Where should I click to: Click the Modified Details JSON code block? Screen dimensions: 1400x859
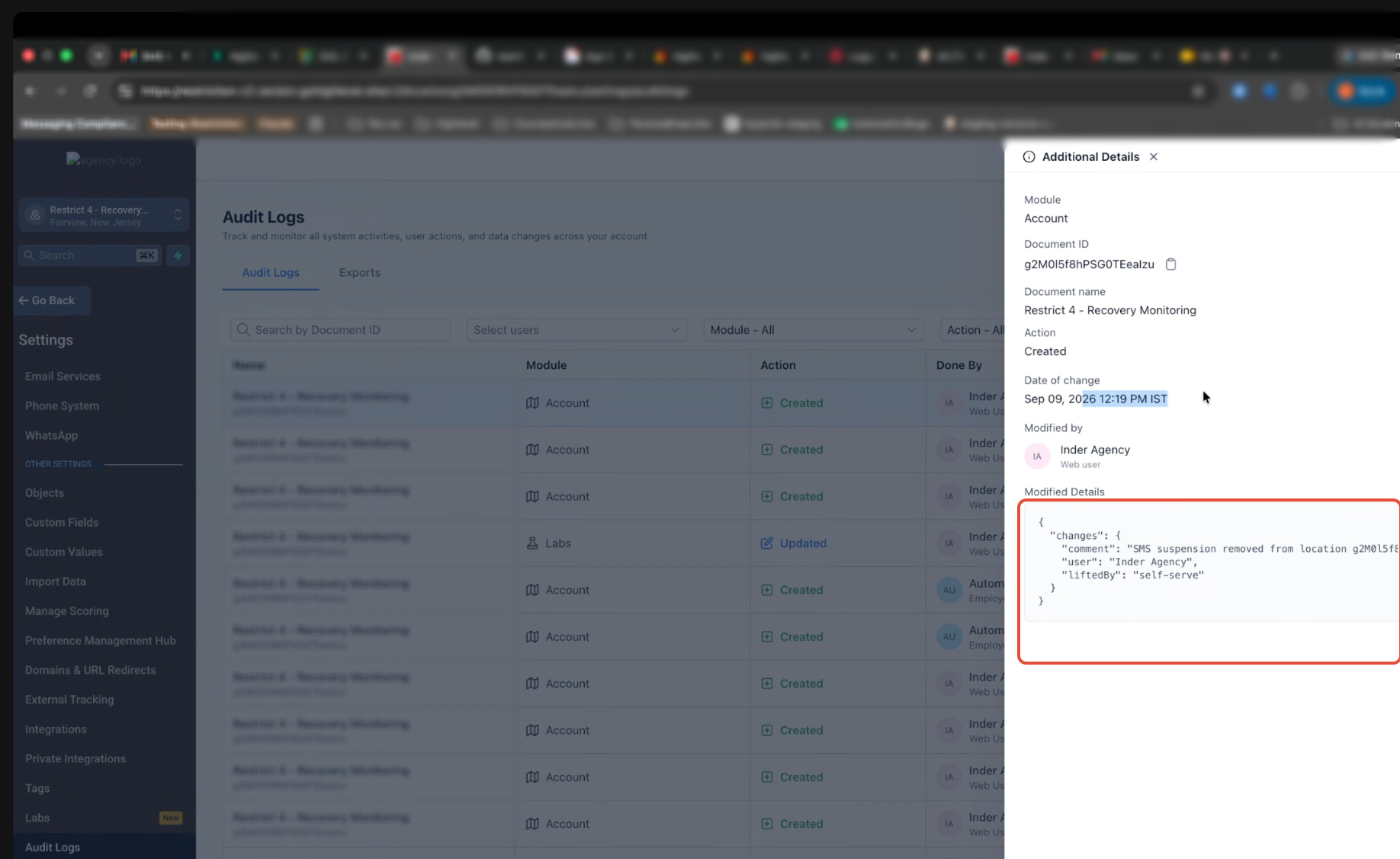1212,562
